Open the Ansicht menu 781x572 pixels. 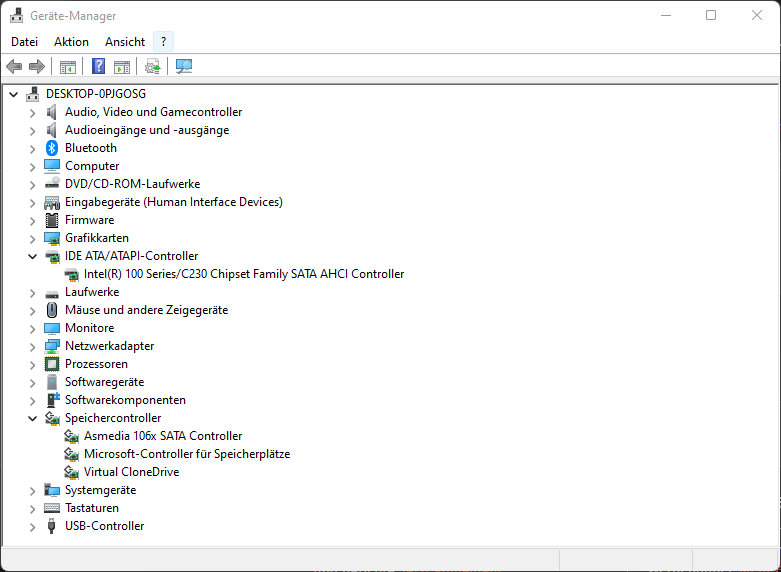[125, 42]
